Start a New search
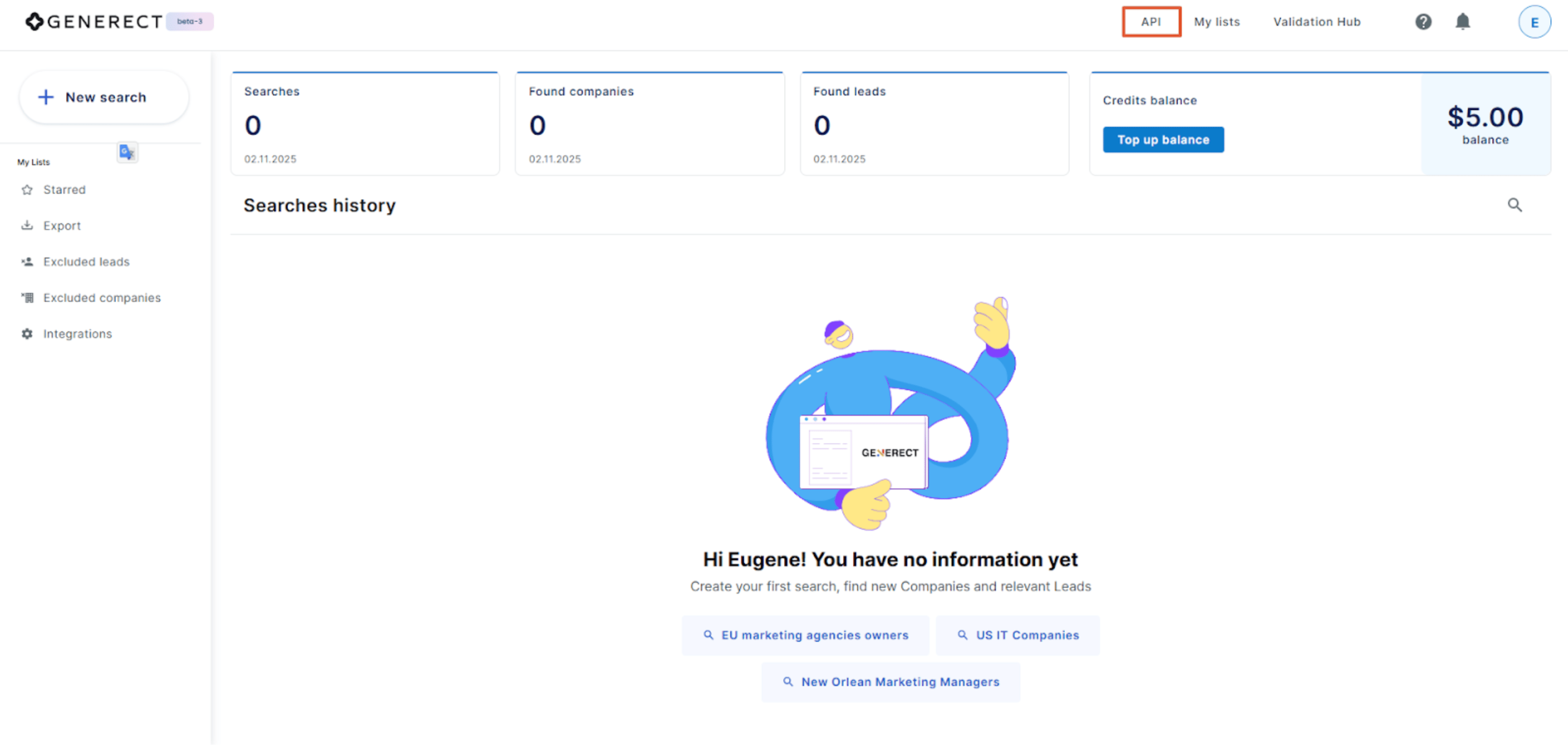The height and width of the screenshot is (748, 1568). click(104, 97)
